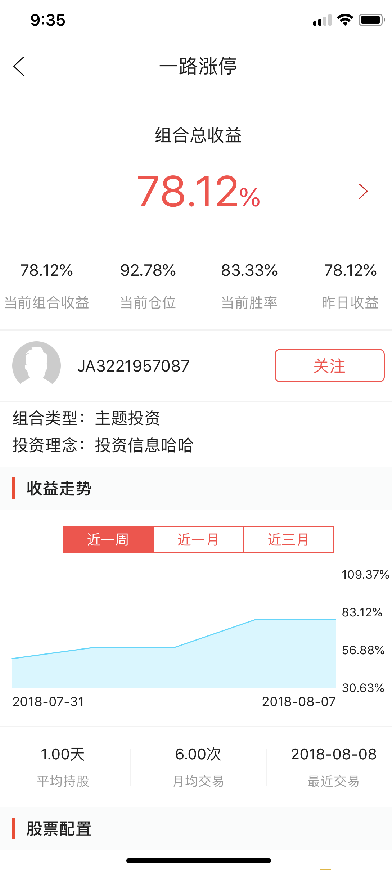Tap the 收益走势 section header
Screen dimensions: 392x870
pyautogui.click(x=59, y=489)
